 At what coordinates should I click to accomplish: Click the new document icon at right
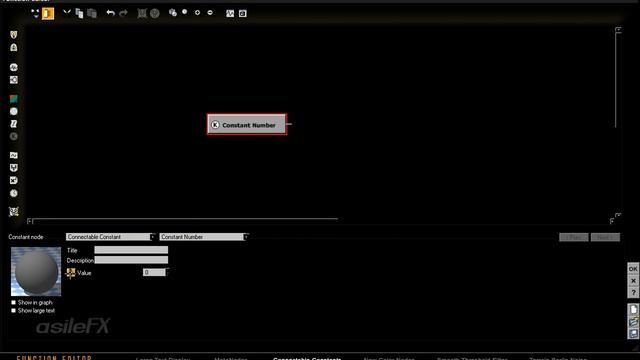tap(633, 309)
